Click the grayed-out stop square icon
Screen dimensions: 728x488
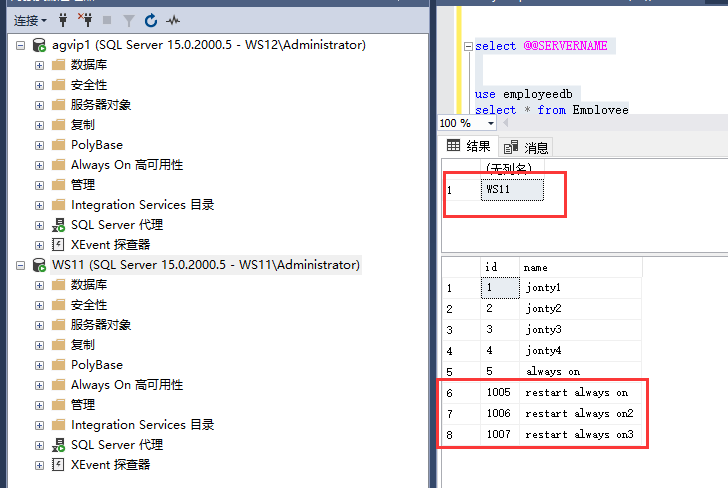[x=107, y=19]
